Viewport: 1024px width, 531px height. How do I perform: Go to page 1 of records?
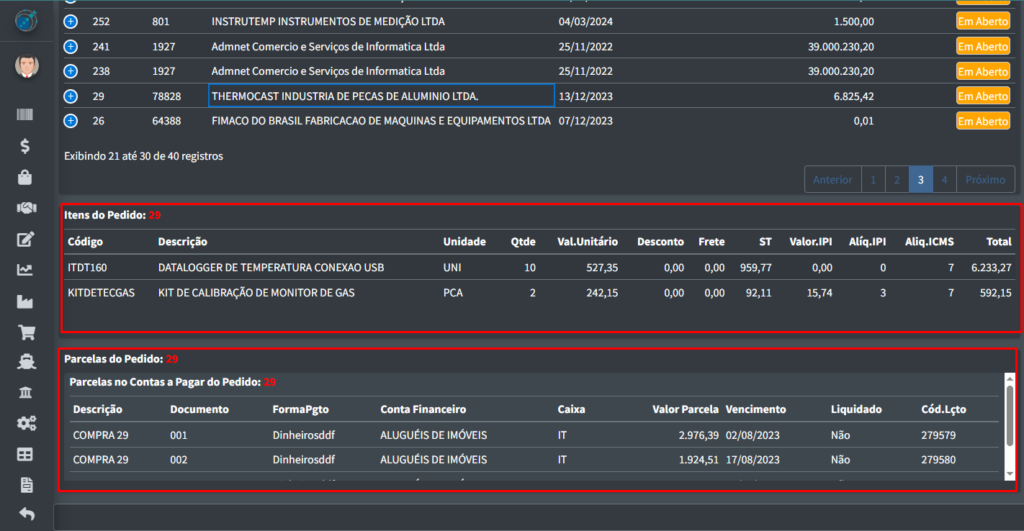872,180
